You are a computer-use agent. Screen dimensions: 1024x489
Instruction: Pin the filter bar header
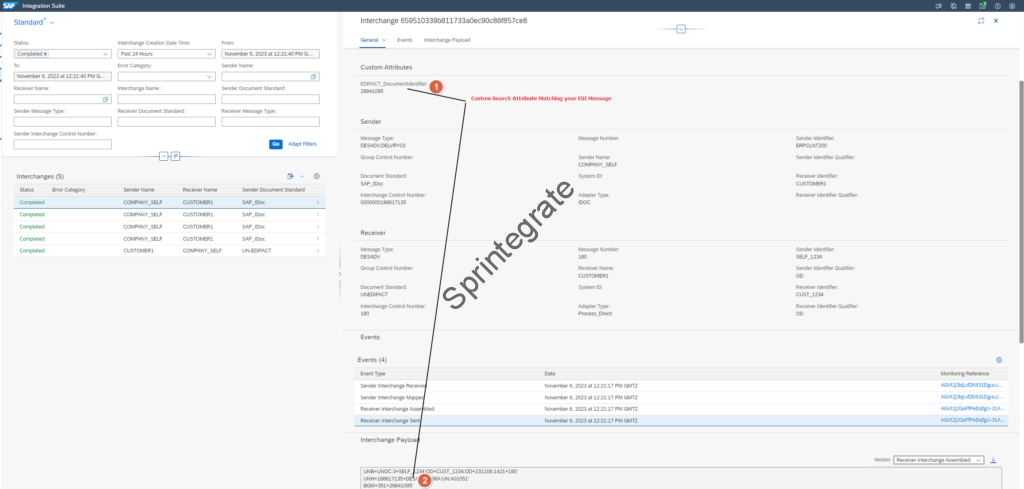click(175, 156)
